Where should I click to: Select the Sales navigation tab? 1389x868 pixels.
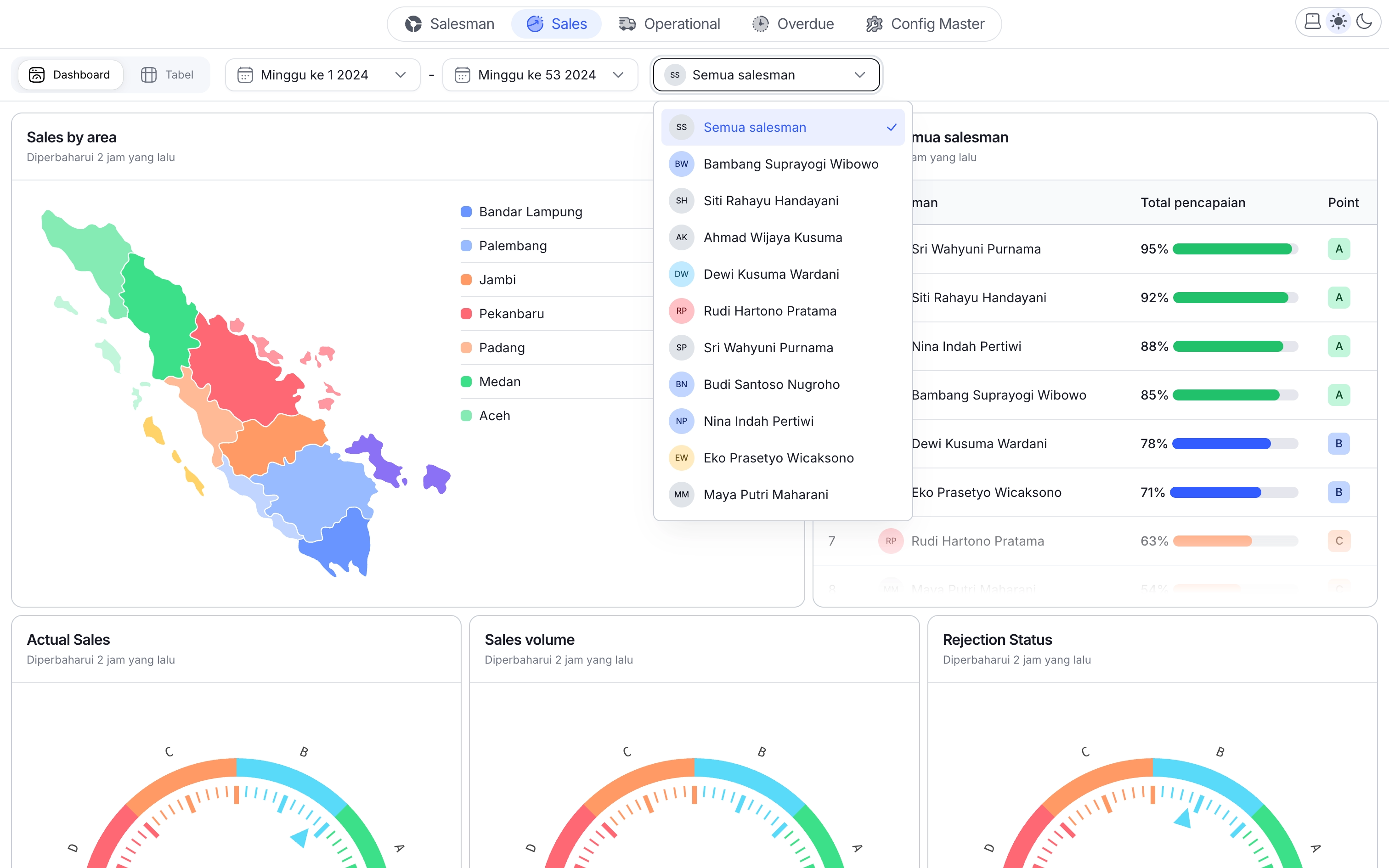pyautogui.click(x=556, y=23)
